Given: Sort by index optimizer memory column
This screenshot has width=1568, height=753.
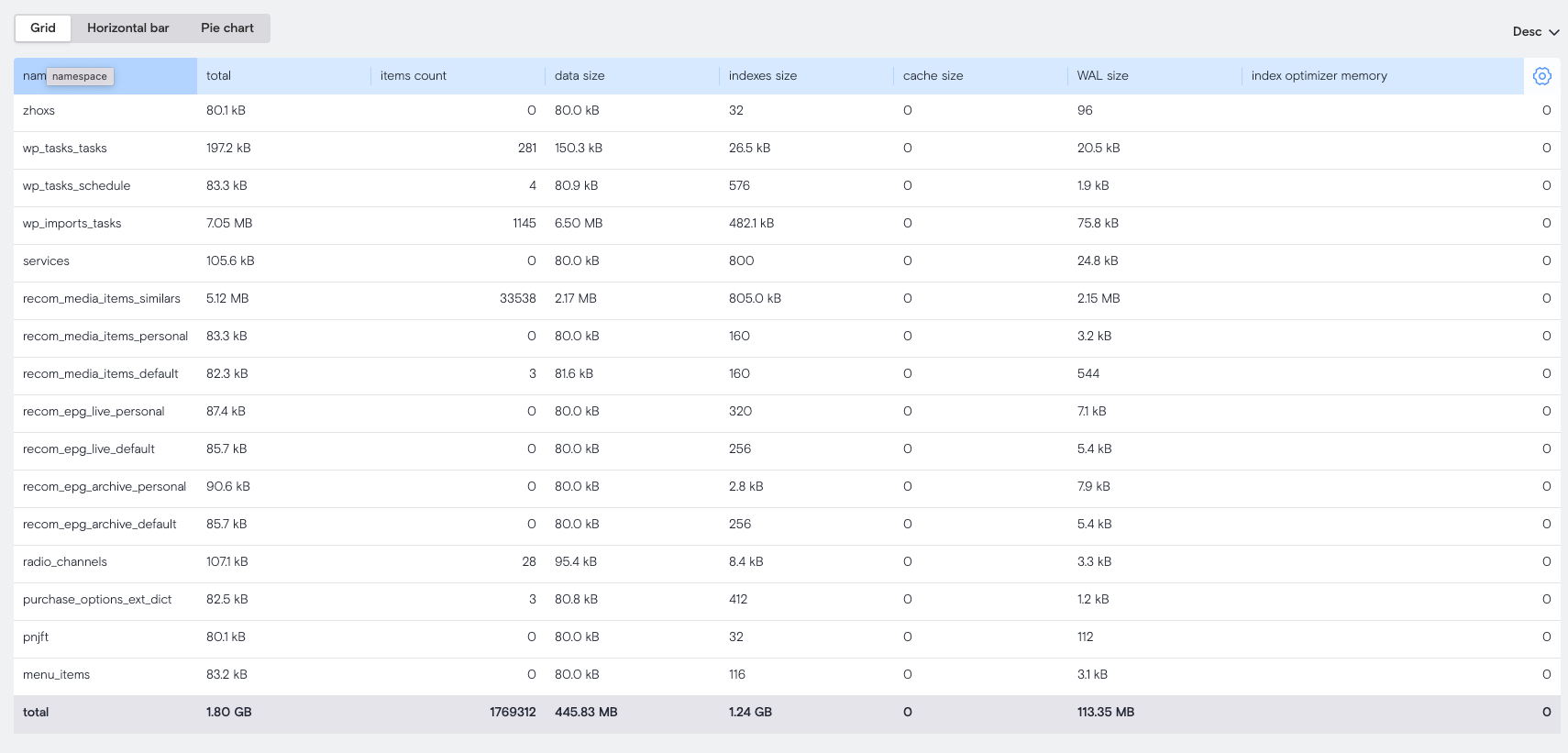Looking at the screenshot, I should pos(1319,76).
